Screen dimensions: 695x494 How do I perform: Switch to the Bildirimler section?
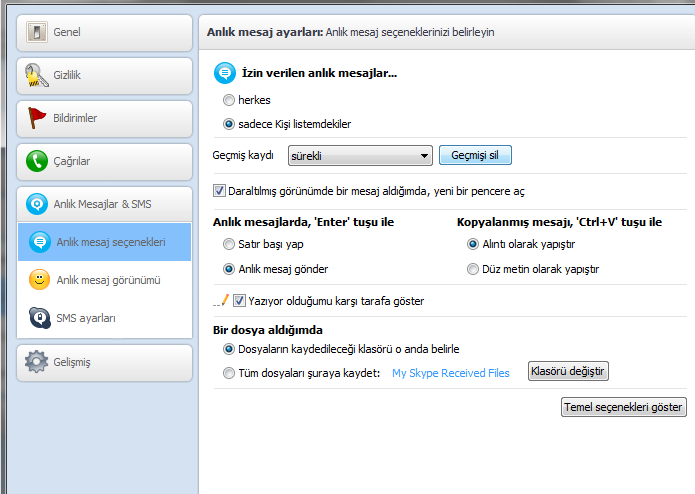(105, 119)
